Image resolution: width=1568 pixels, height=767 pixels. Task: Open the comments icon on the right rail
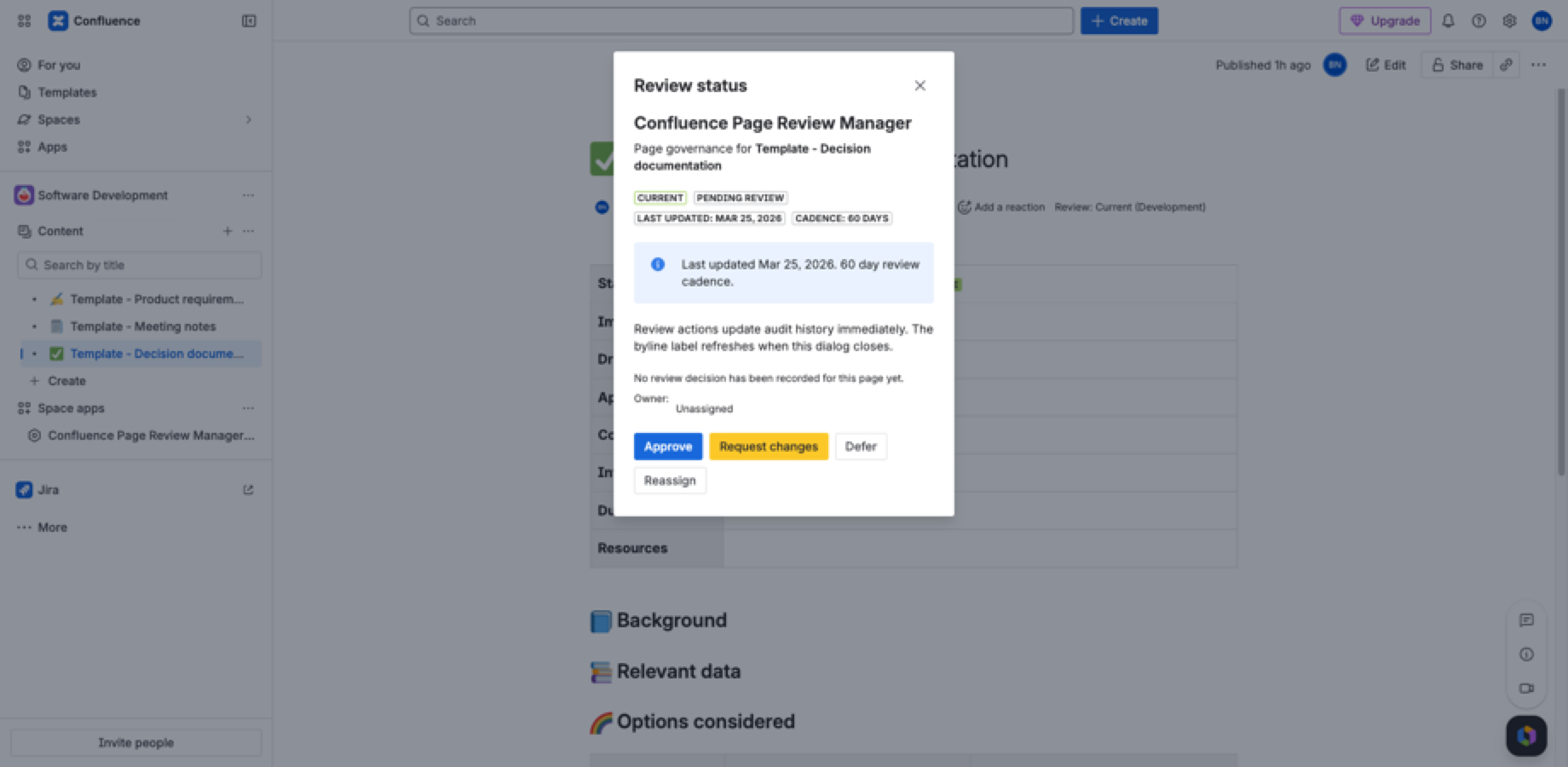tap(1526, 620)
